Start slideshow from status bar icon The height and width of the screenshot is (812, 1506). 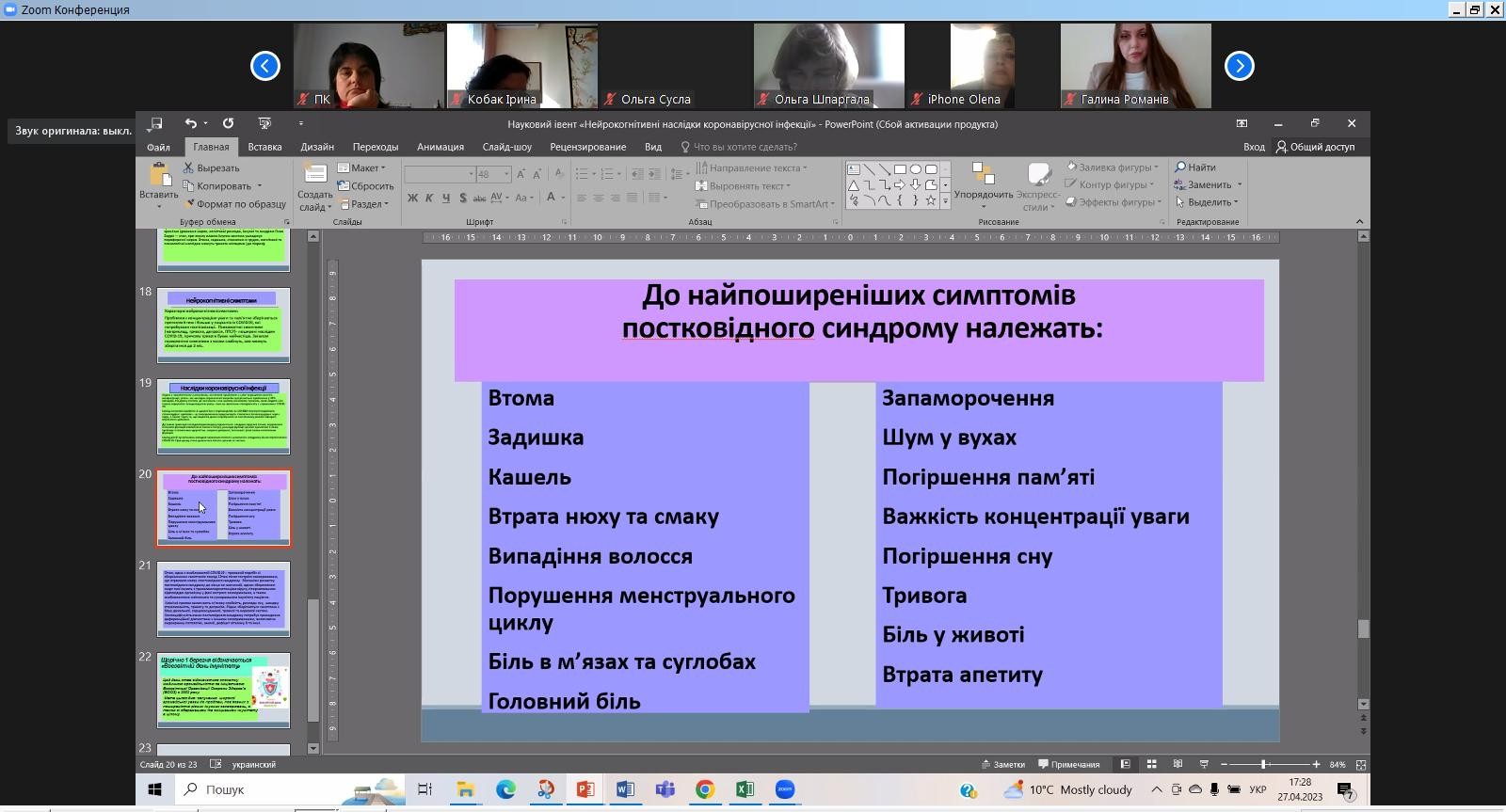click(x=1203, y=764)
